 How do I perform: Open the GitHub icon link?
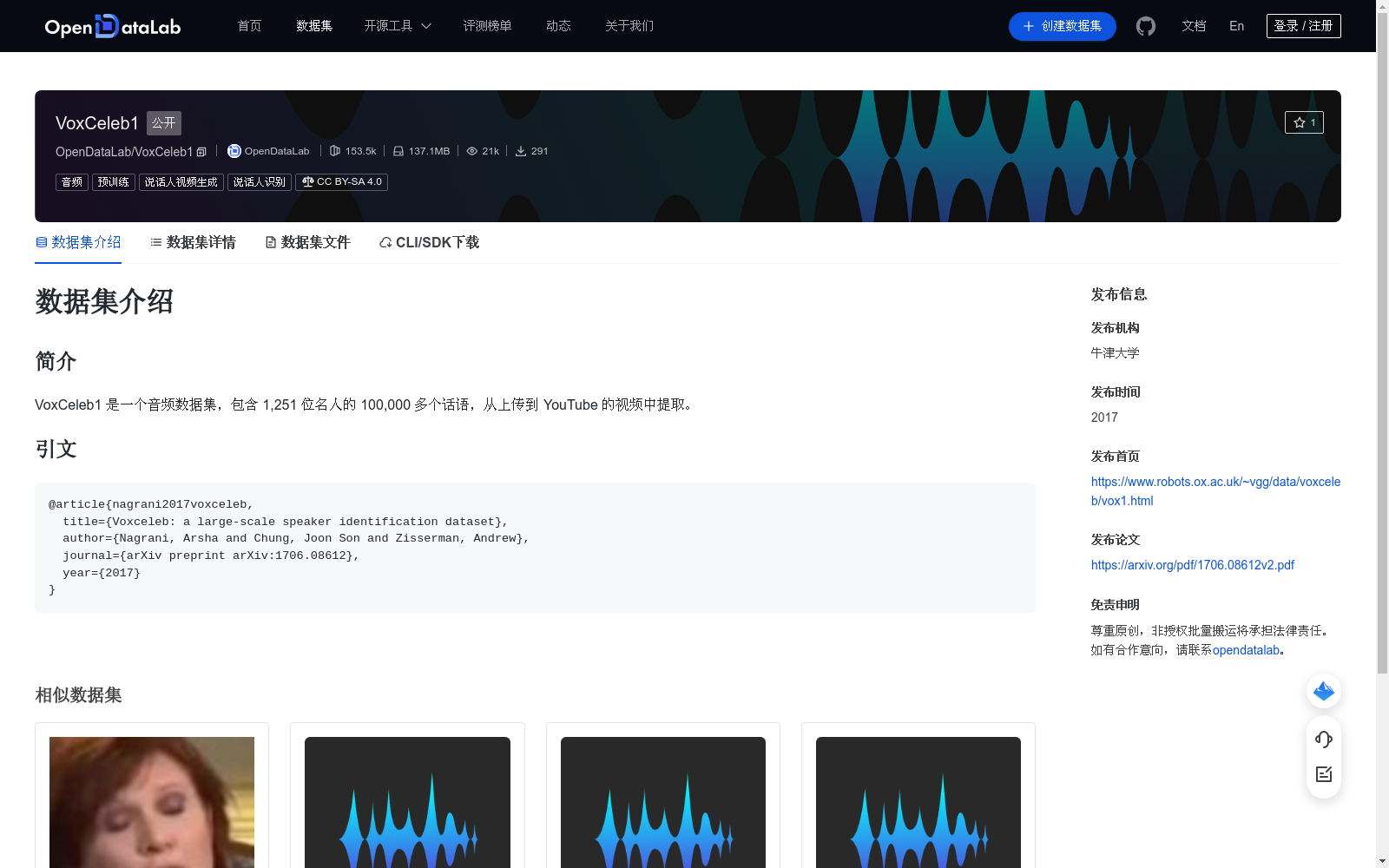(x=1146, y=26)
